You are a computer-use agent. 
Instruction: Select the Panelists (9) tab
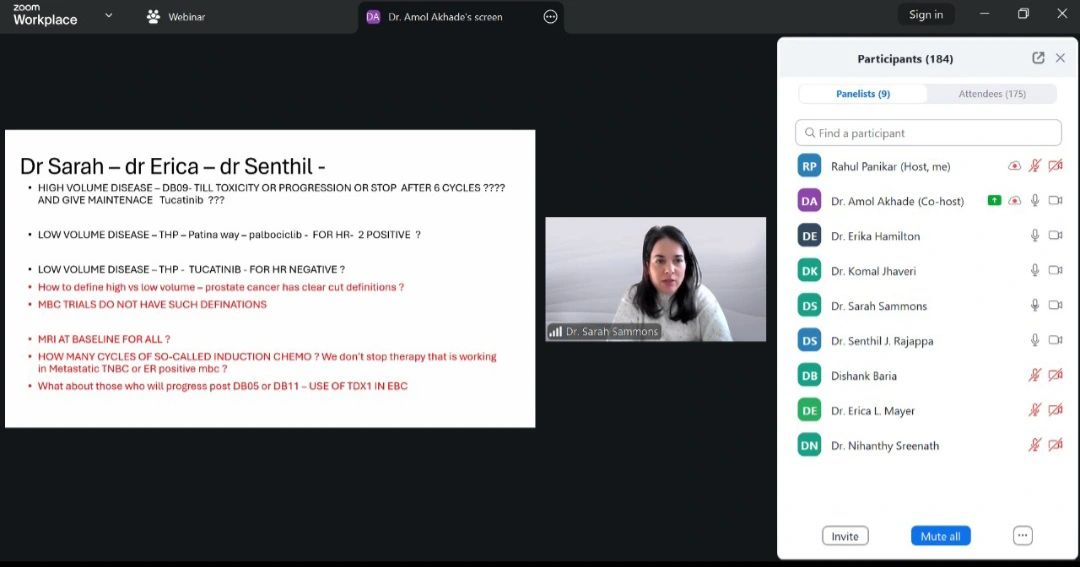[863, 94]
